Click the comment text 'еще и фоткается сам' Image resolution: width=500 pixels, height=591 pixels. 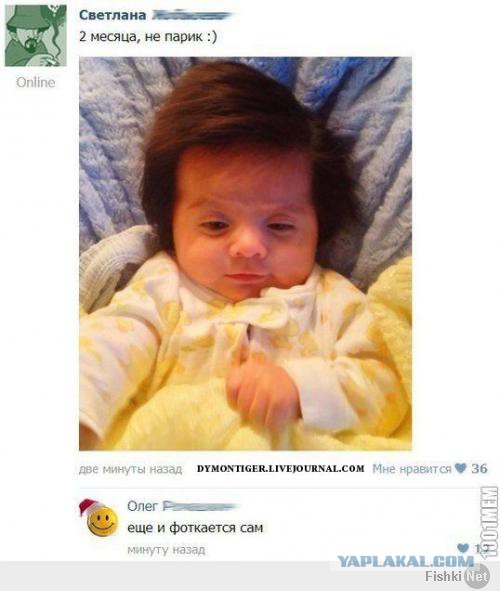click(x=195, y=527)
